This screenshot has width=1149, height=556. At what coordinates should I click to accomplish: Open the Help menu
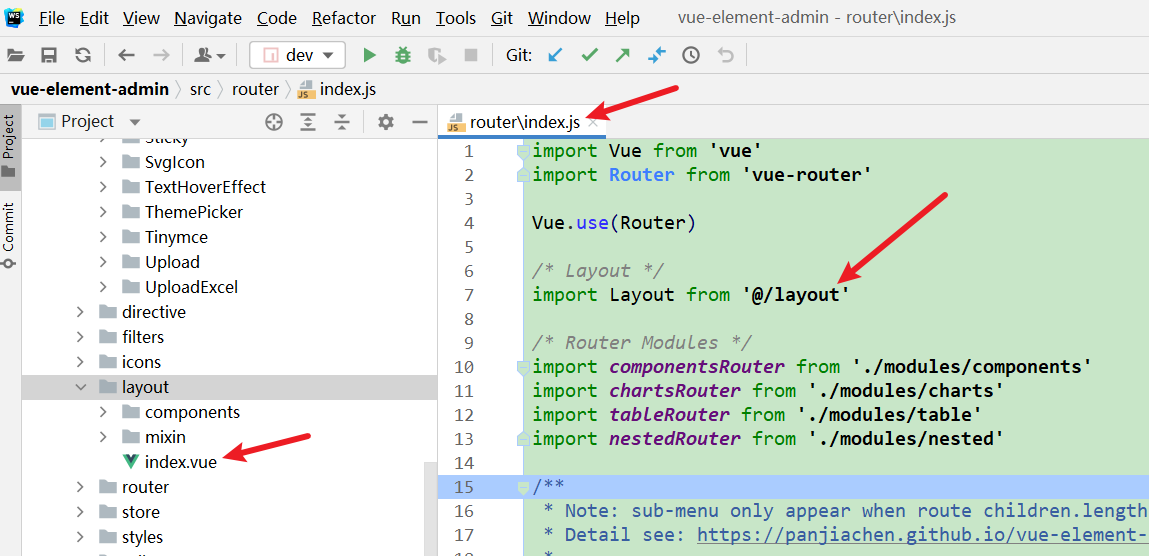(x=622, y=18)
